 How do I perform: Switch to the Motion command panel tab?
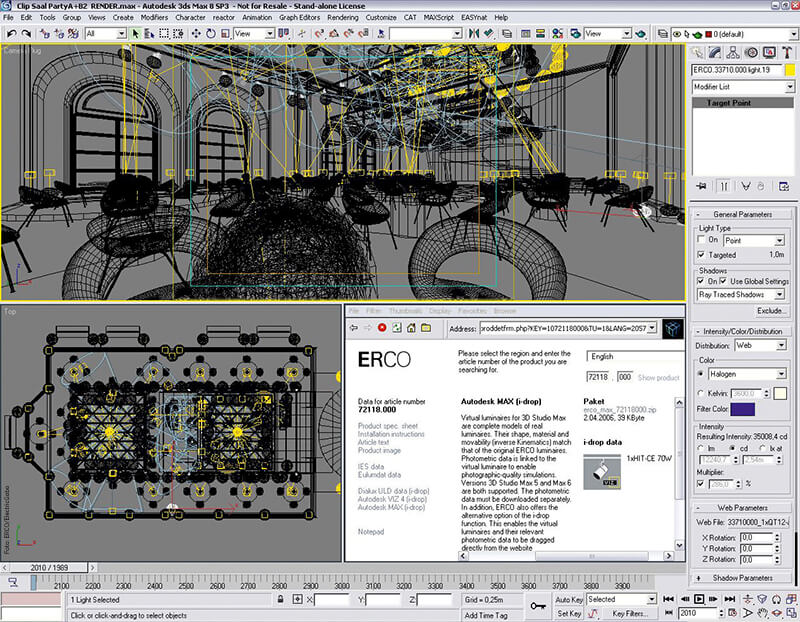(x=751, y=52)
